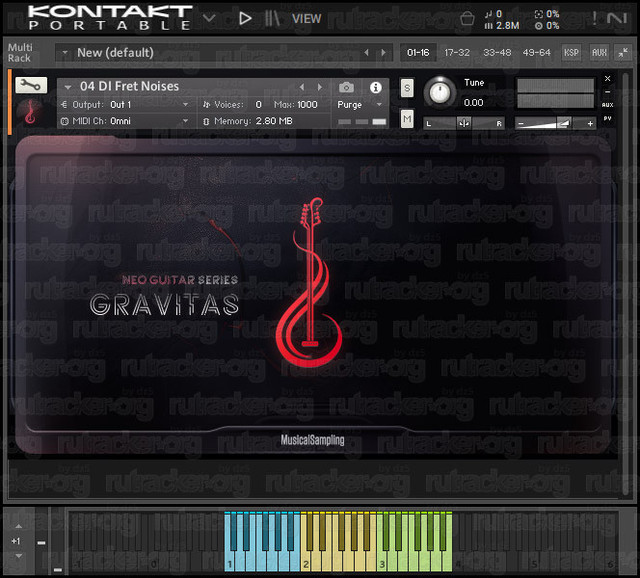640x578 pixels.
Task: Go to previous multi preset arrow
Action: point(366,53)
